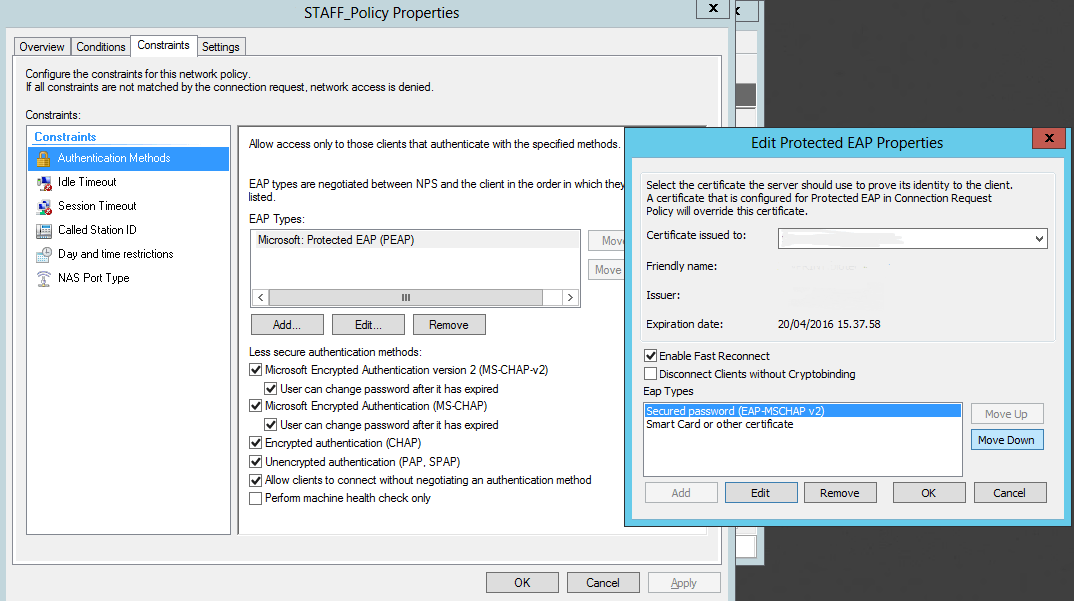The width and height of the screenshot is (1074, 601).
Task: Toggle Microsoft Encrypted Authentication (MS-CHAP) checkbox
Action: [255, 406]
